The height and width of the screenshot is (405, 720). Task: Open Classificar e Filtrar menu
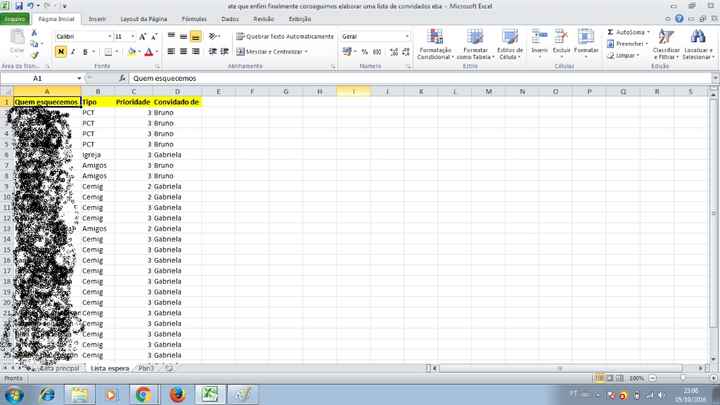click(x=666, y=44)
